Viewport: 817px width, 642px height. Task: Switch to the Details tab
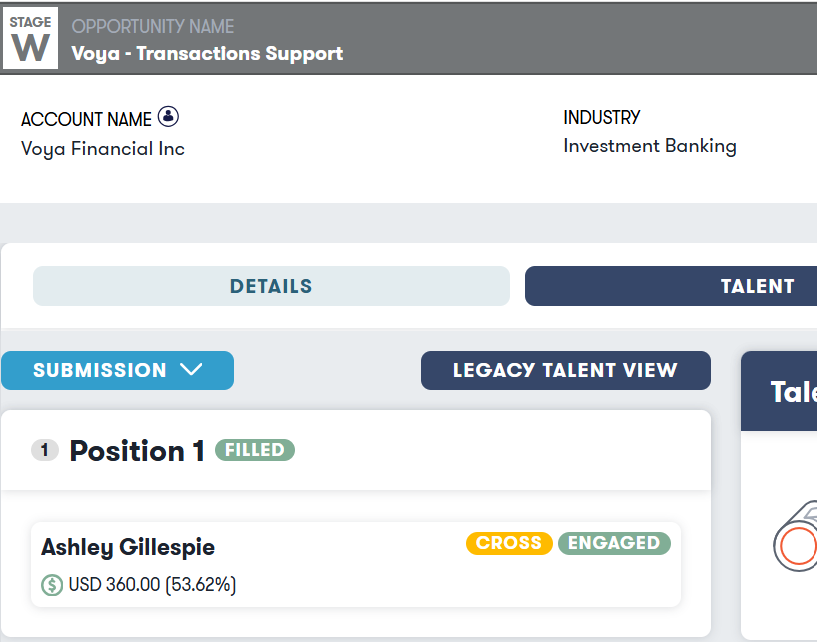tap(271, 286)
